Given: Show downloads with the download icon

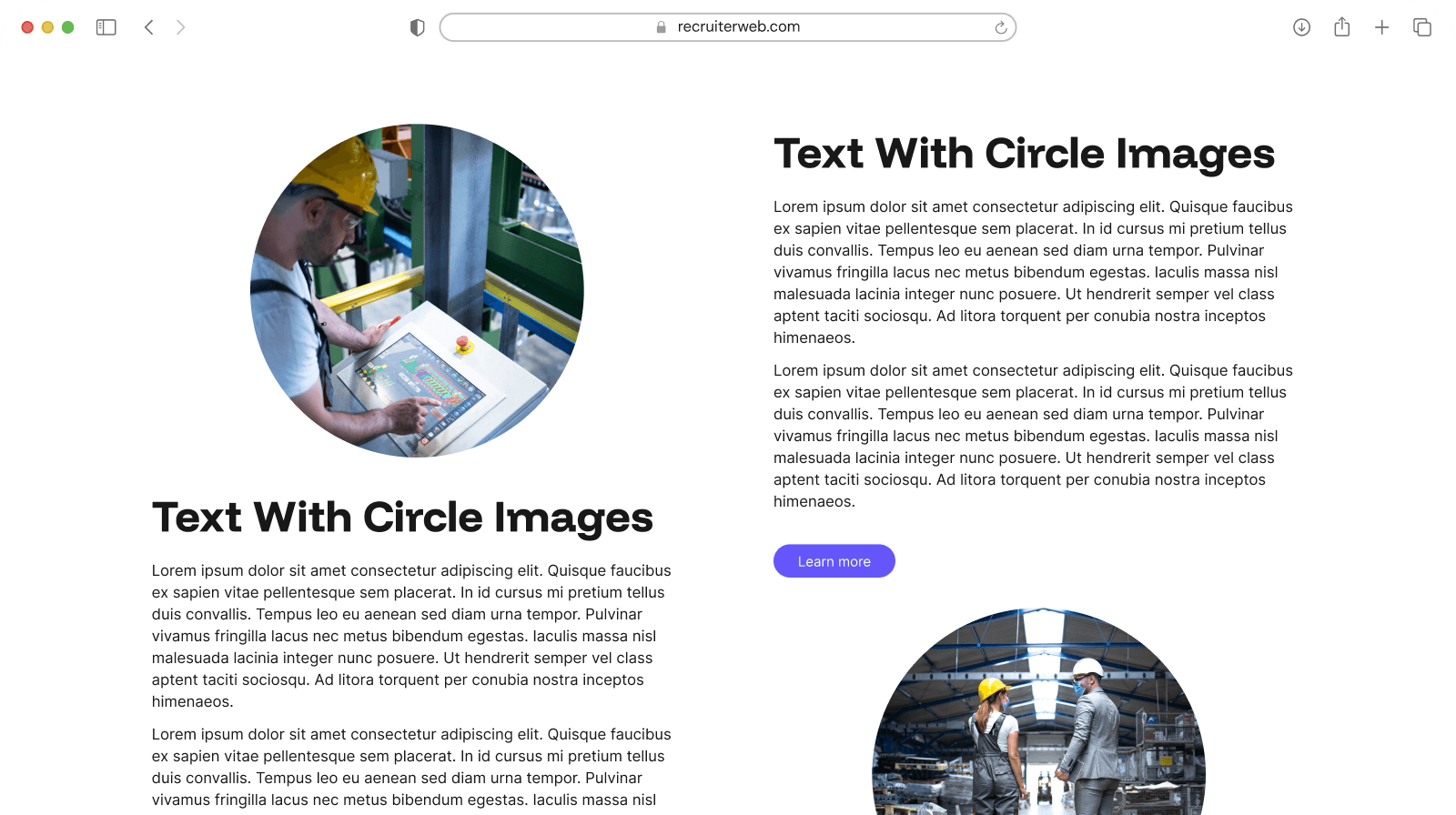Looking at the screenshot, I should pos(1302,27).
